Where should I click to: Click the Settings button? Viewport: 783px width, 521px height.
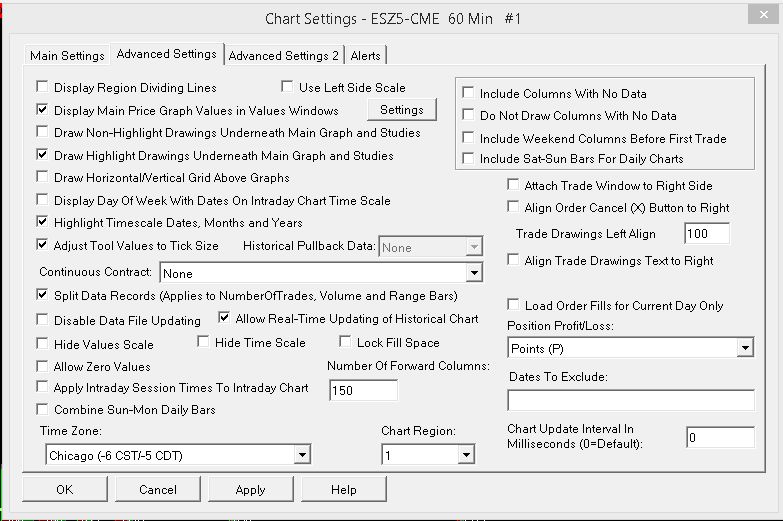pyautogui.click(x=402, y=110)
